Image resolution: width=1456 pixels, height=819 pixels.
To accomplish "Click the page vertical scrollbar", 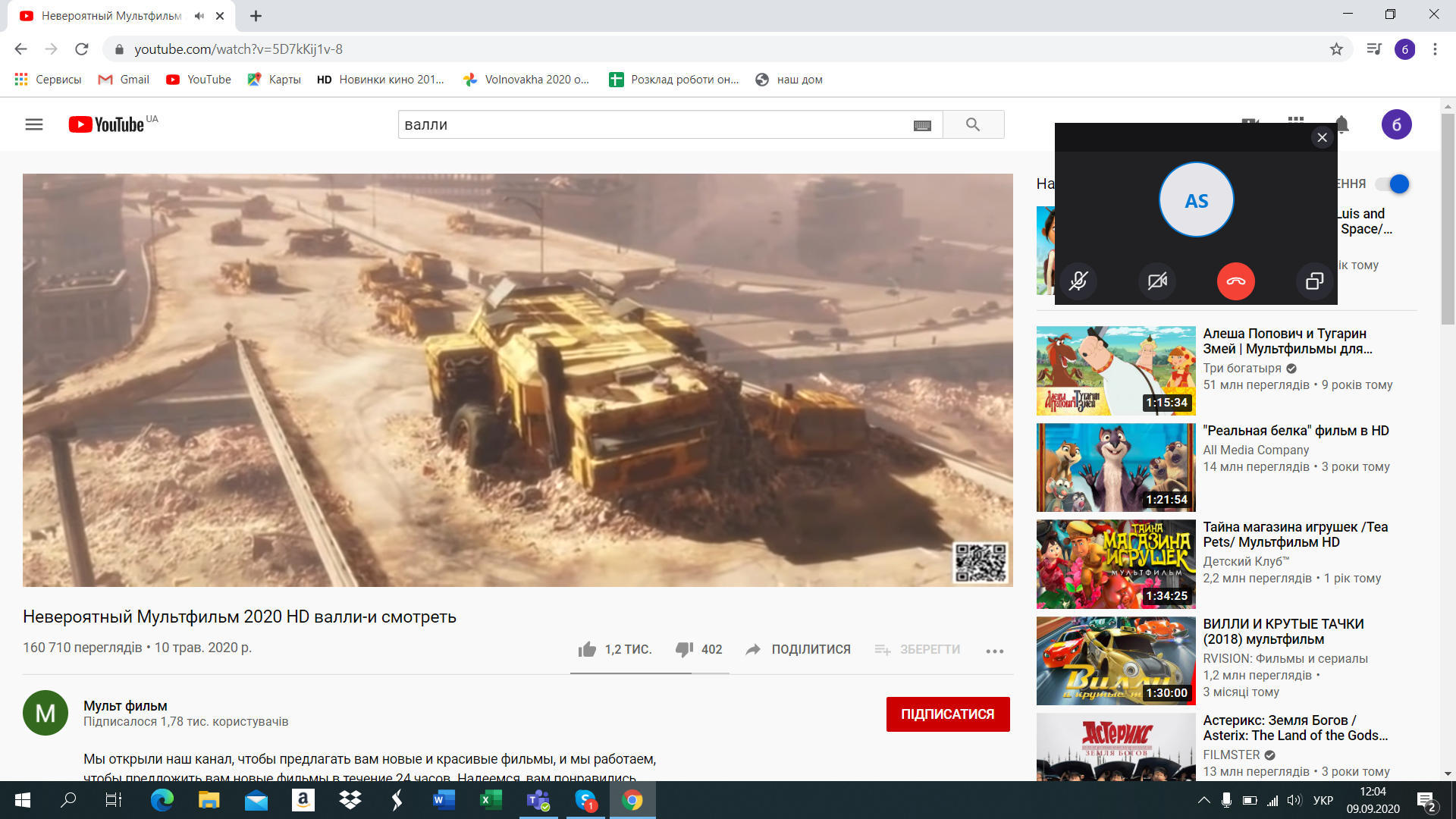I will pyautogui.click(x=1448, y=218).
